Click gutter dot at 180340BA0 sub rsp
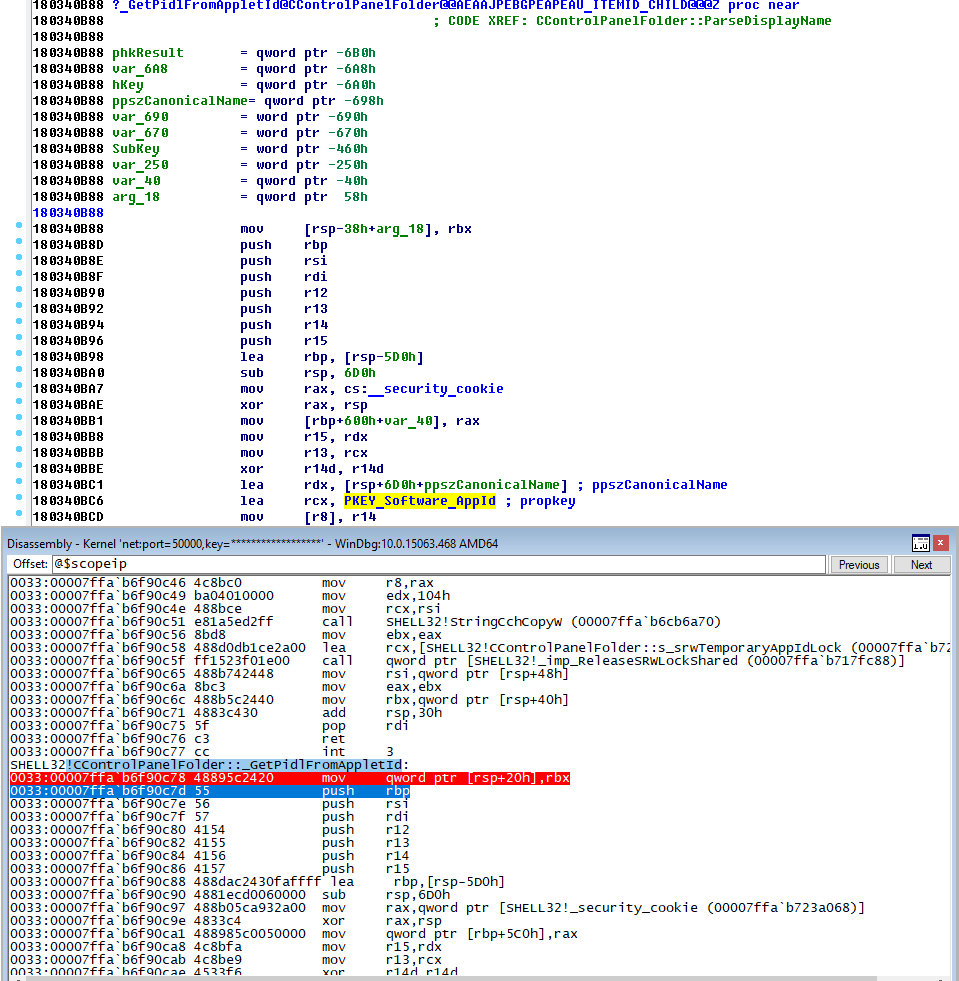 pos(19,372)
